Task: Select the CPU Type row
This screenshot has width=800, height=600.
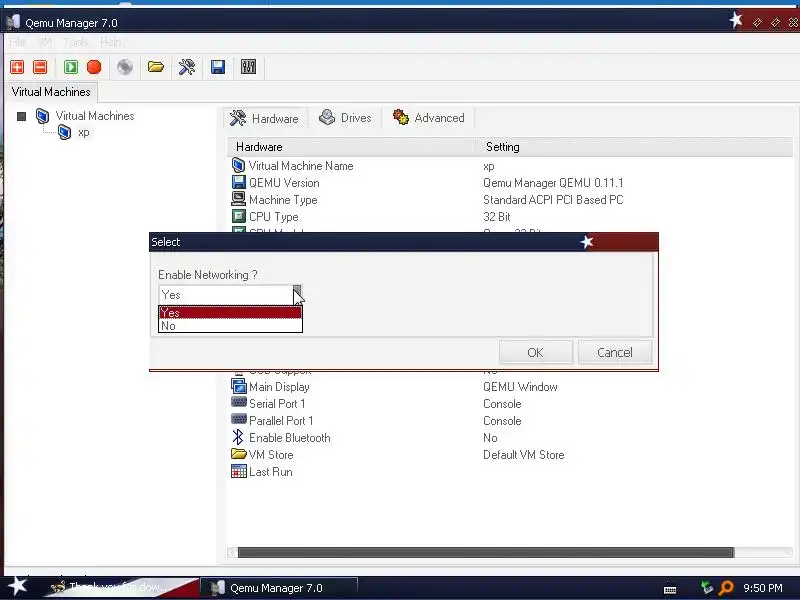Action: pos(510,216)
